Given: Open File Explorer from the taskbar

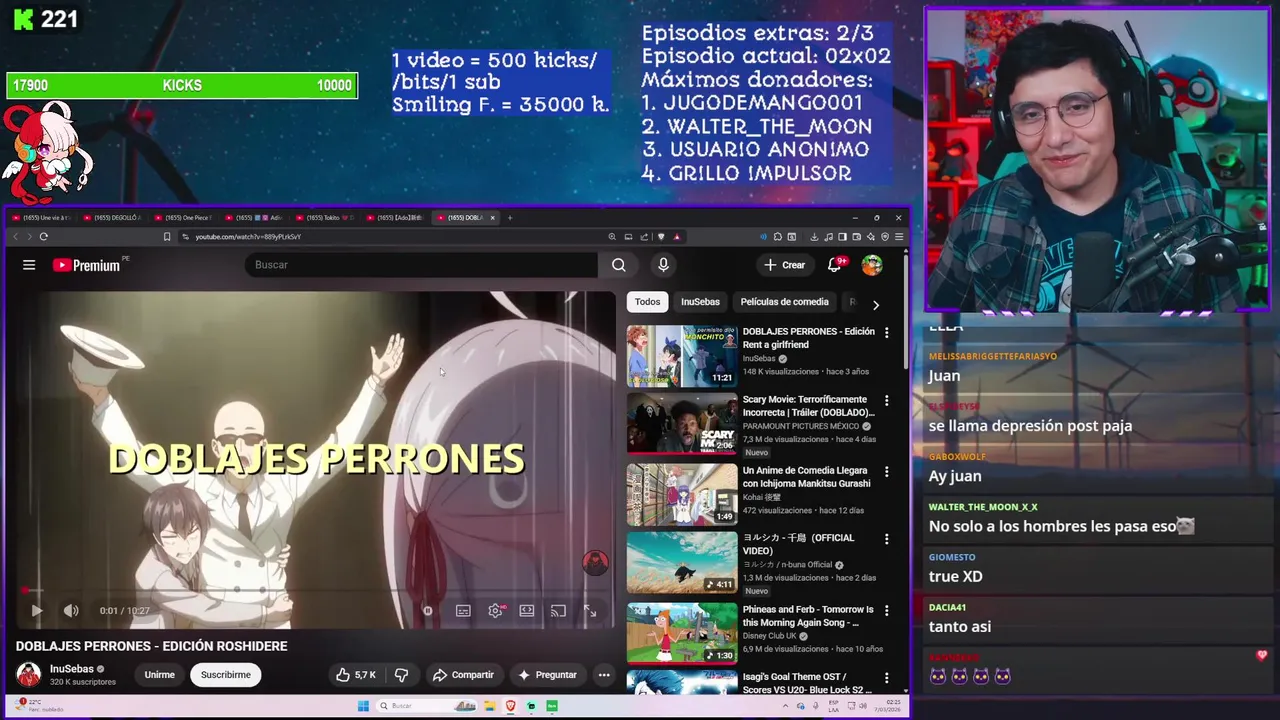Looking at the screenshot, I should pyautogui.click(x=491, y=706).
